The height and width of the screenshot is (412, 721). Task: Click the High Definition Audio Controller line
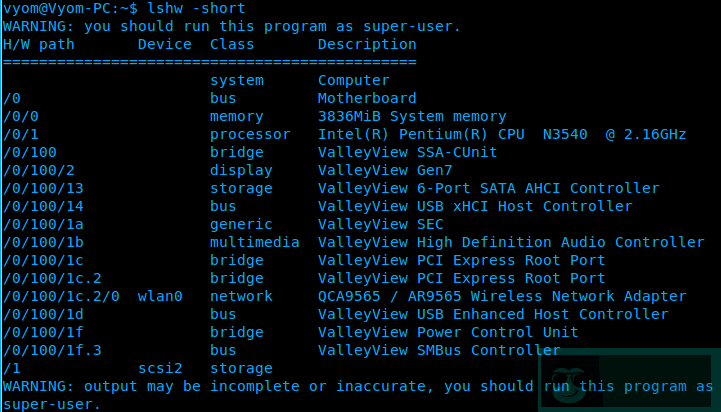coord(511,242)
